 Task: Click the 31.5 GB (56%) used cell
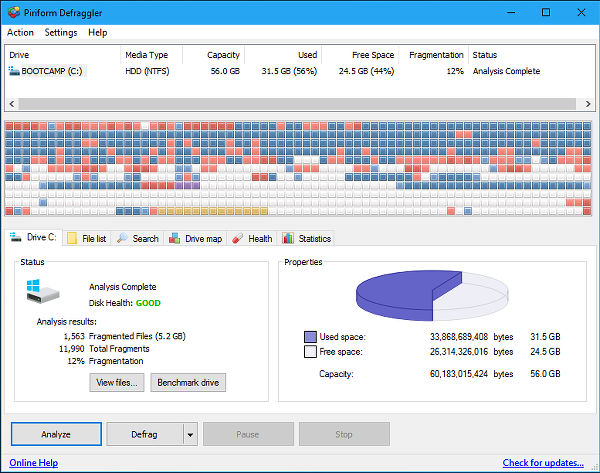click(x=289, y=71)
